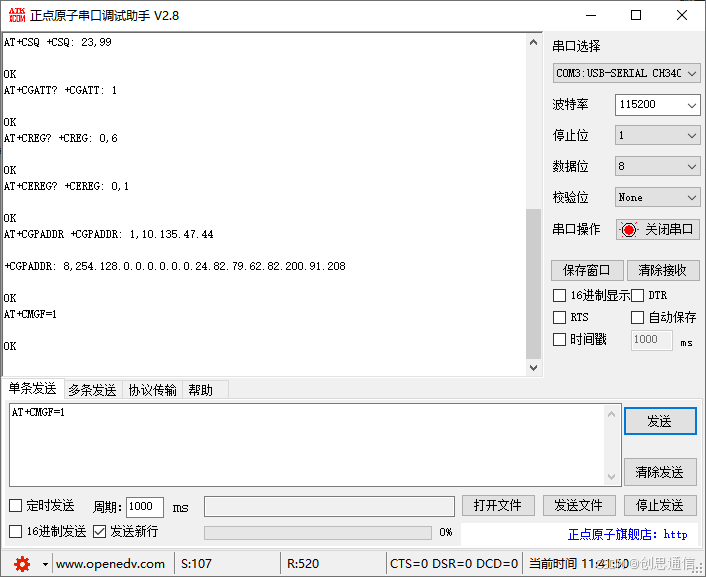Enable 16进制显示 hex display checkbox
Viewport: 706px width, 577px height.
(559, 295)
